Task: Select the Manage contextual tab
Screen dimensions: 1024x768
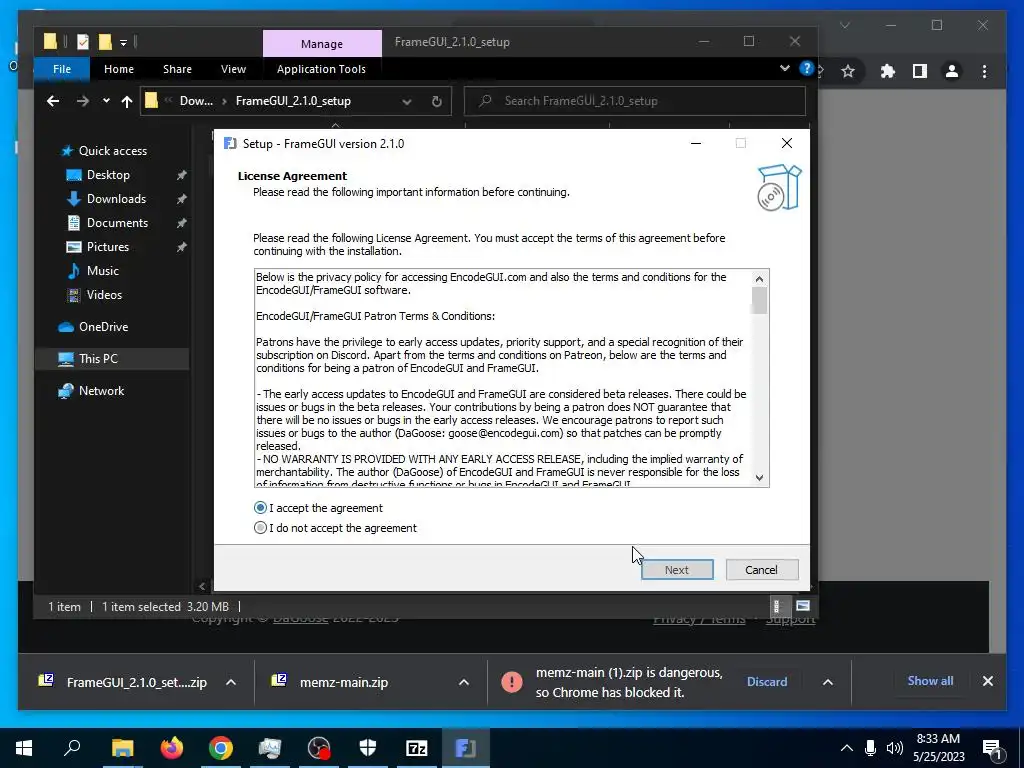Action: tap(322, 44)
